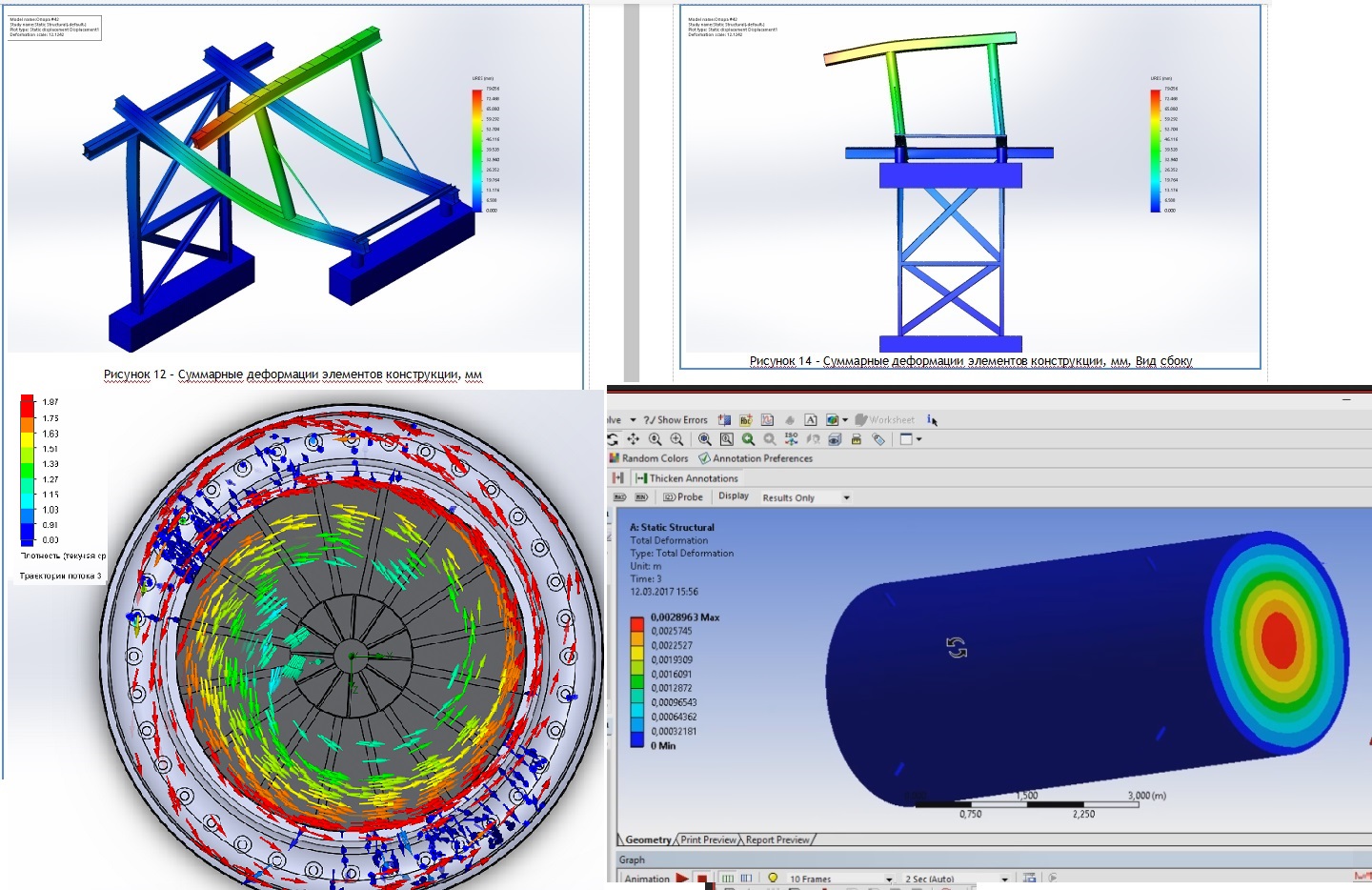The height and width of the screenshot is (890, 1372).
Task: Click the Probe button
Action: 683,497
